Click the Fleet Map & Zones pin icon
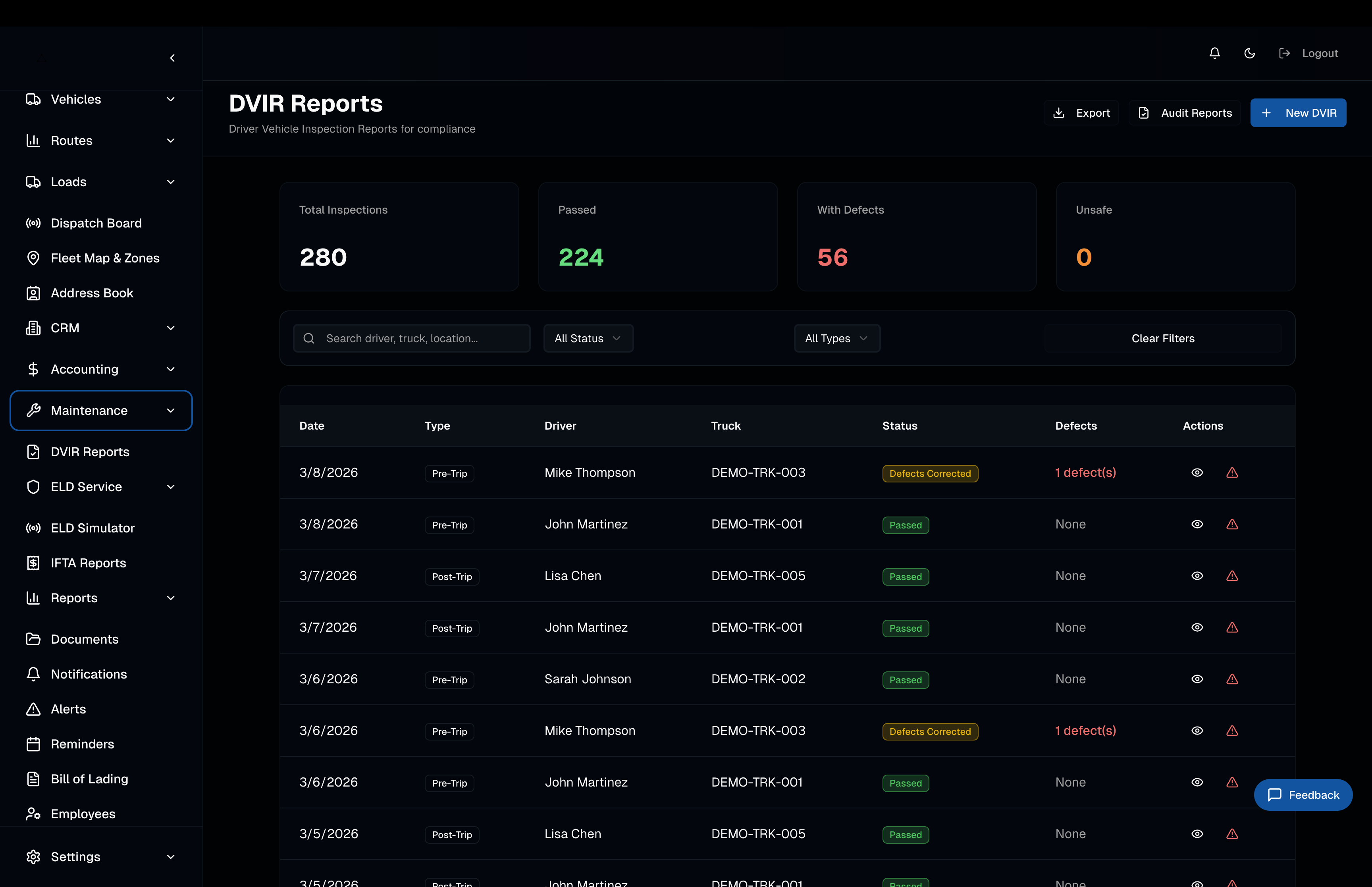The height and width of the screenshot is (887, 1372). coord(33,258)
